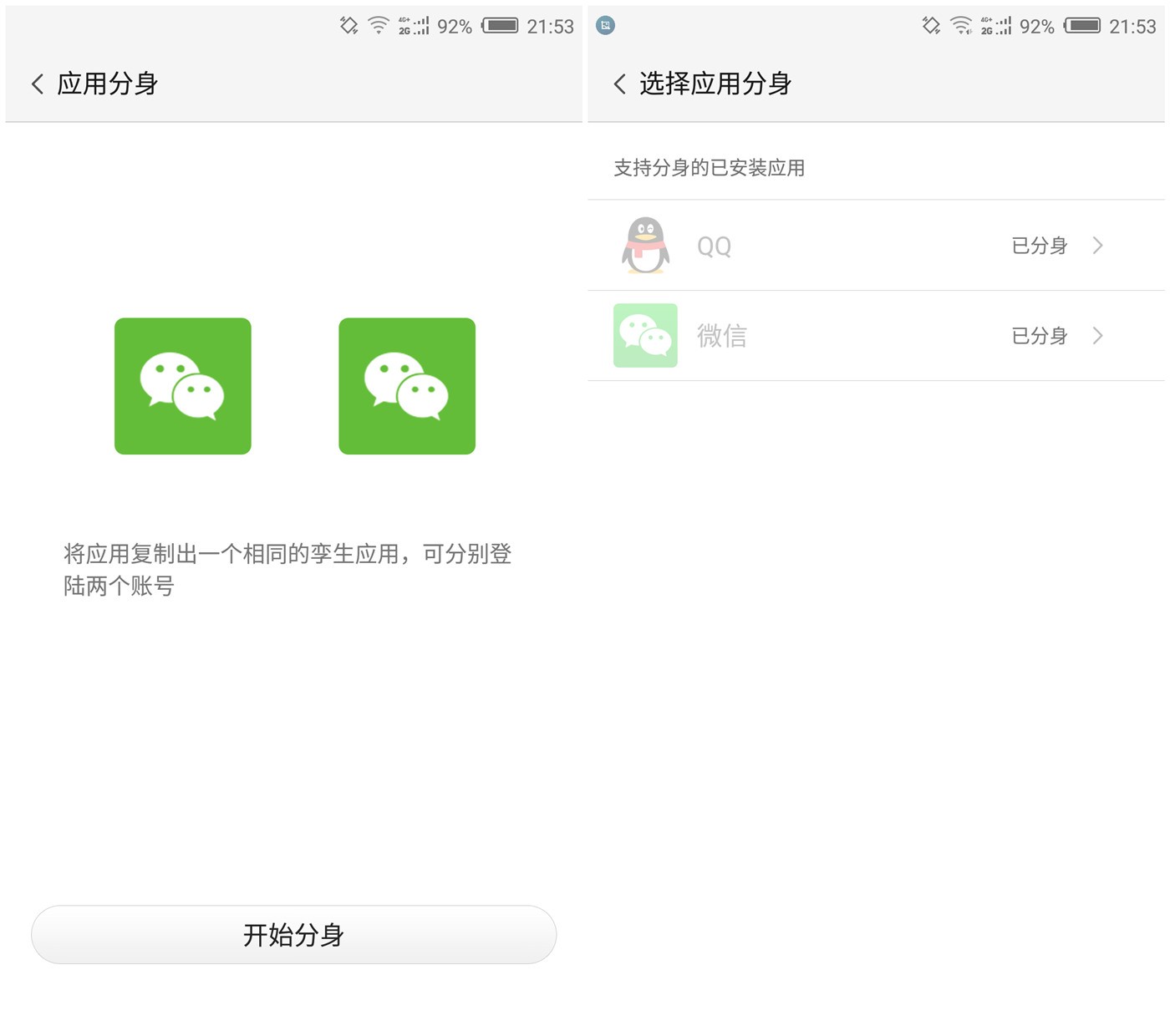Tap screenshot notification icon in status bar
Image resolution: width=1170 pixels, height=1036 pixels.
point(606,26)
